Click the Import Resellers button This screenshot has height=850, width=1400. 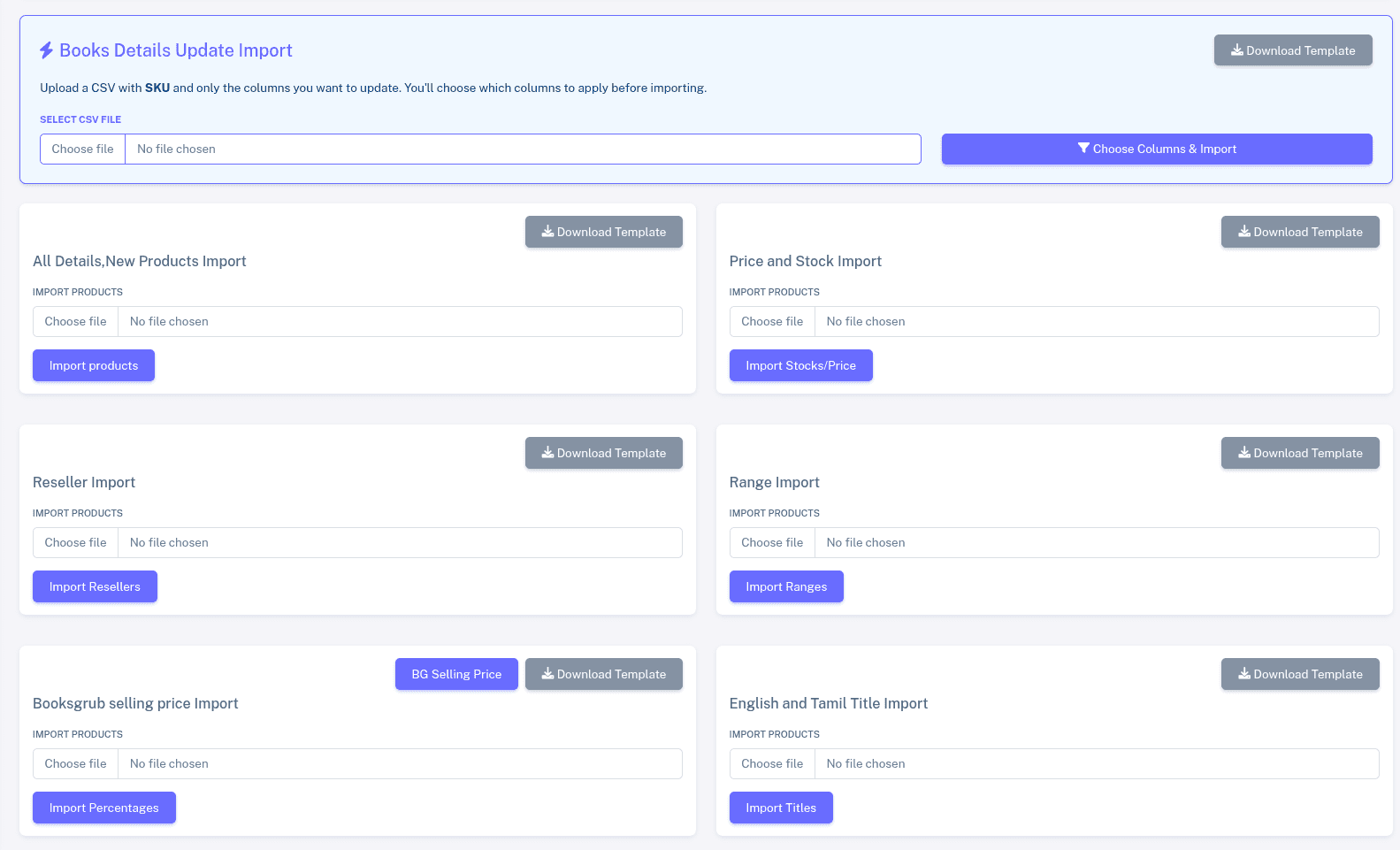pyautogui.click(x=95, y=586)
